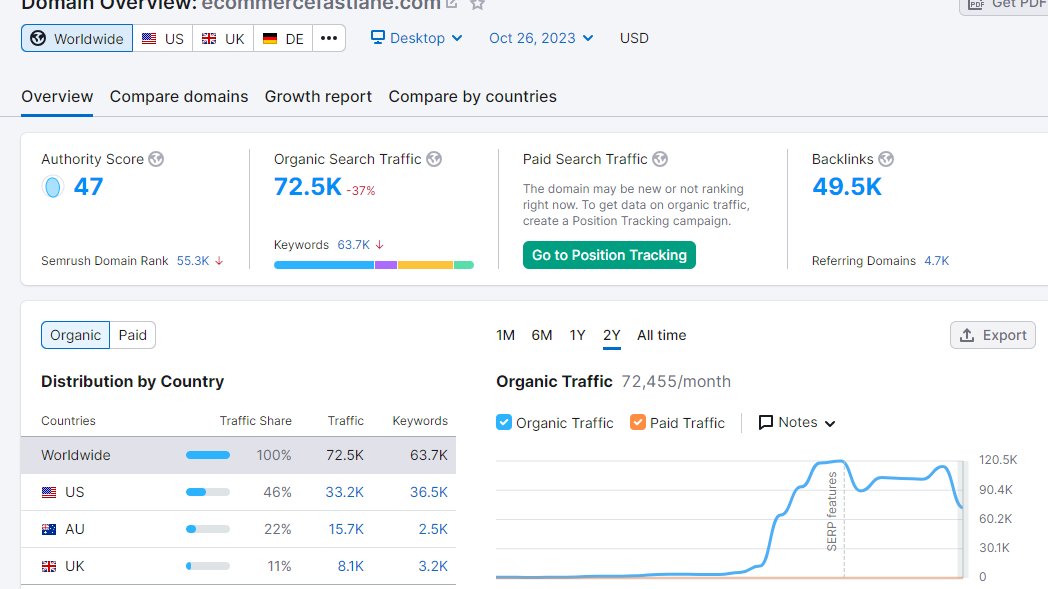Image resolution: width=1048 pixels, height=589 pixels.
Task: Switch to the UK database
Action: tap(223, 38)
